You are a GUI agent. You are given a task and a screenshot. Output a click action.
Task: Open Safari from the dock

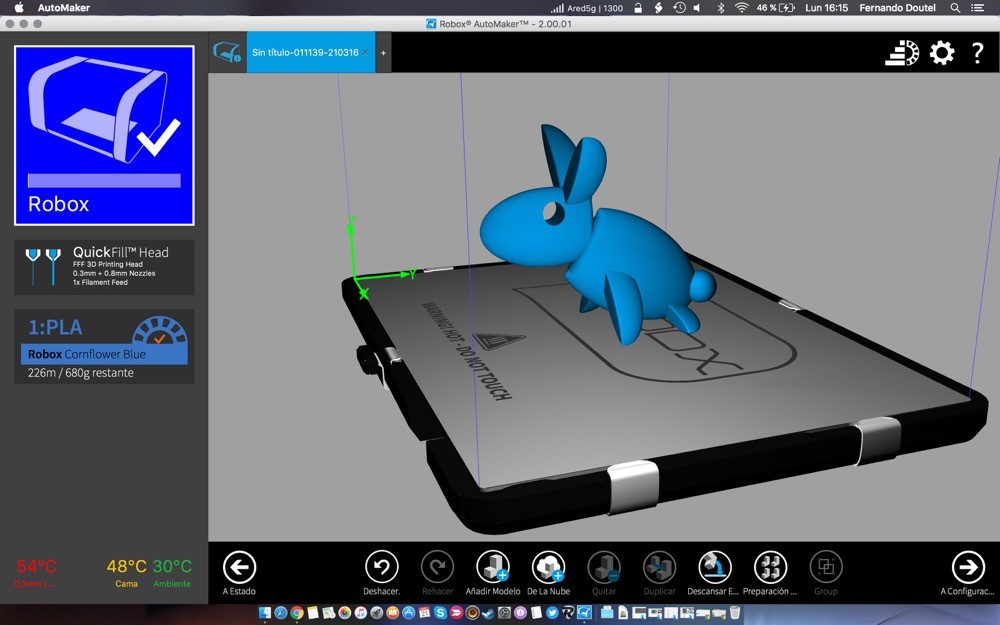click(281, 613)
